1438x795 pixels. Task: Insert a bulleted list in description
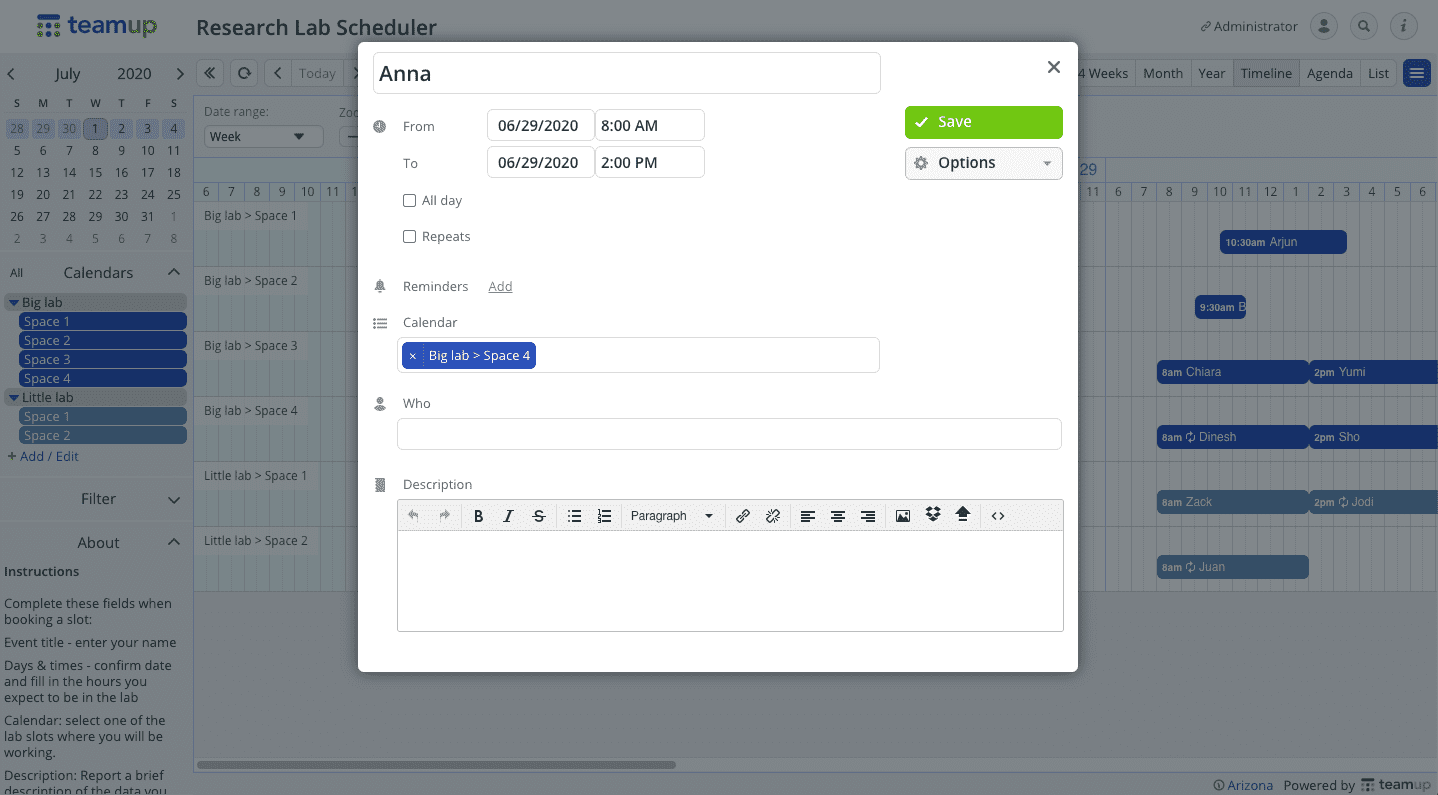click(574, 516)
